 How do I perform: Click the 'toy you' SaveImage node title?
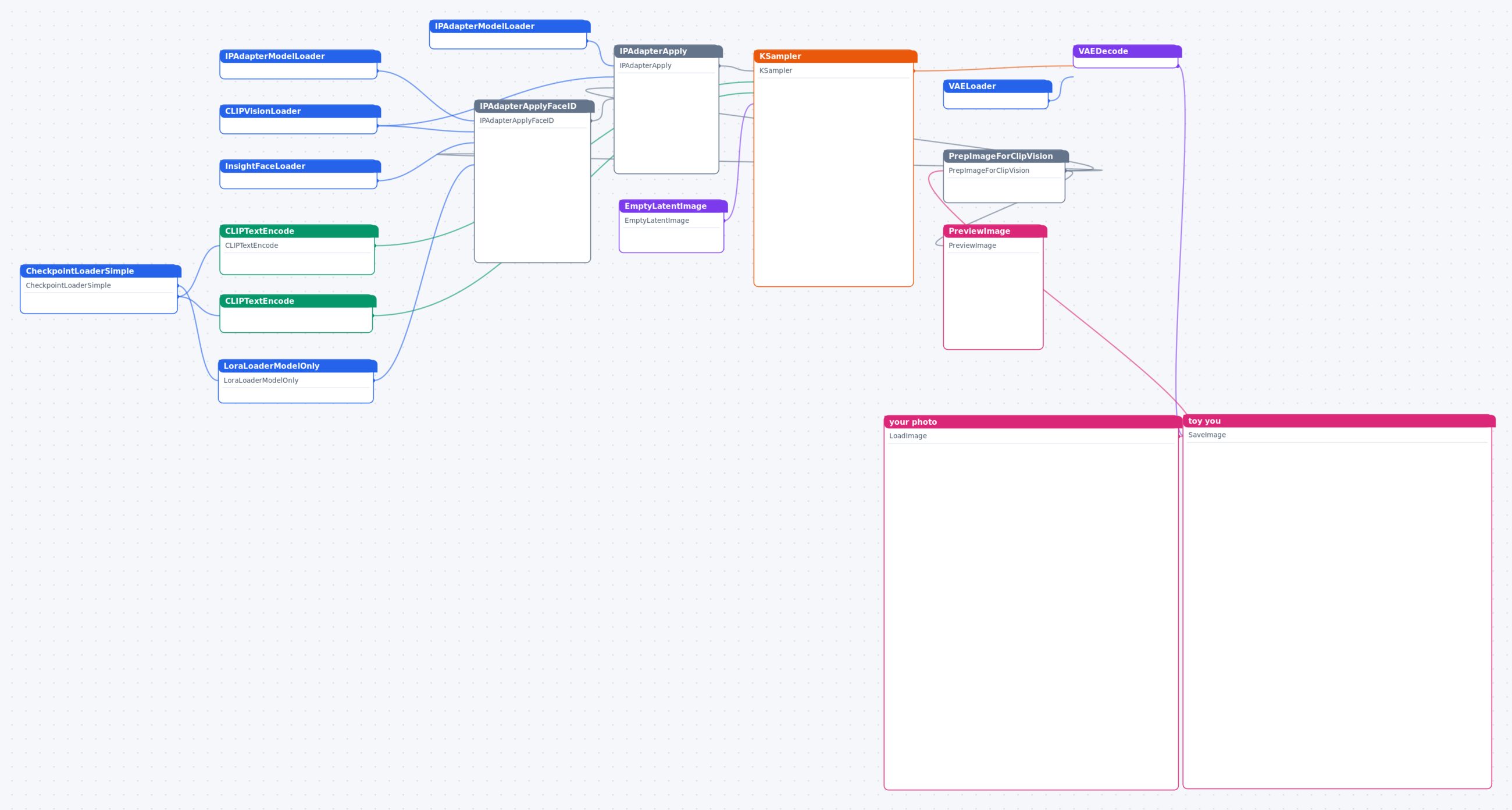click(x=1339, y=421)
